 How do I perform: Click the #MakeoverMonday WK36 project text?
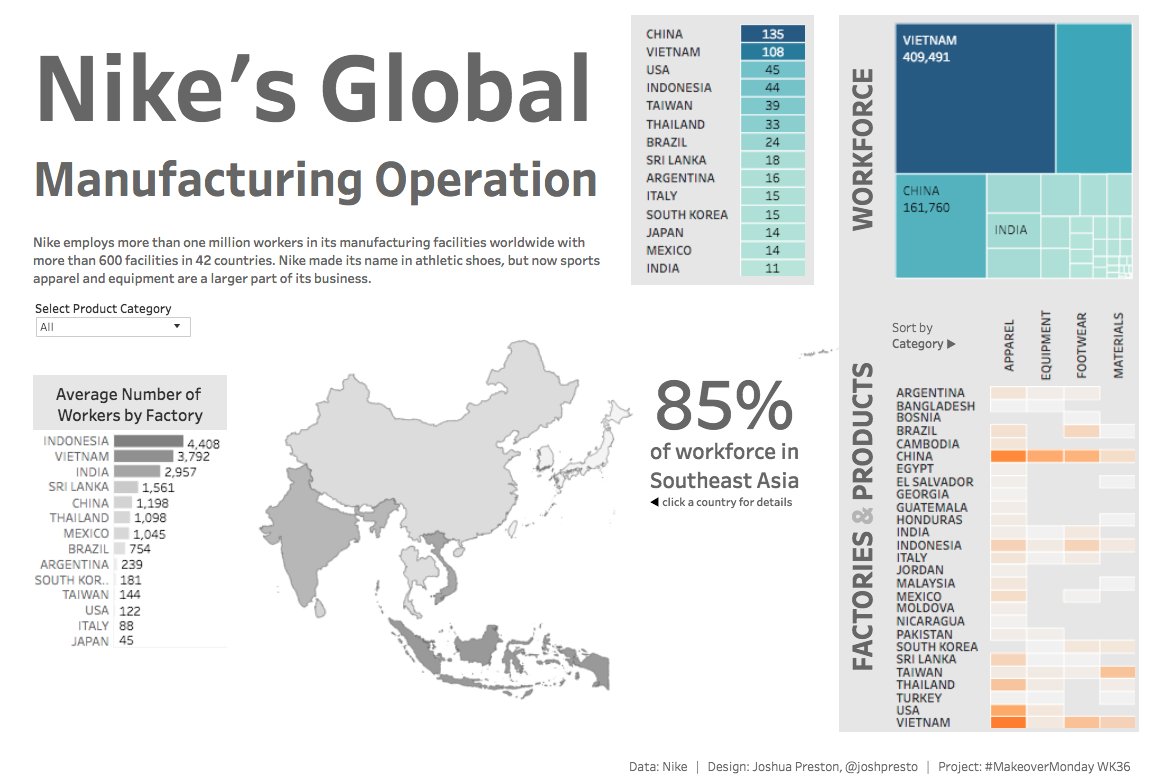pos(1058,766)
